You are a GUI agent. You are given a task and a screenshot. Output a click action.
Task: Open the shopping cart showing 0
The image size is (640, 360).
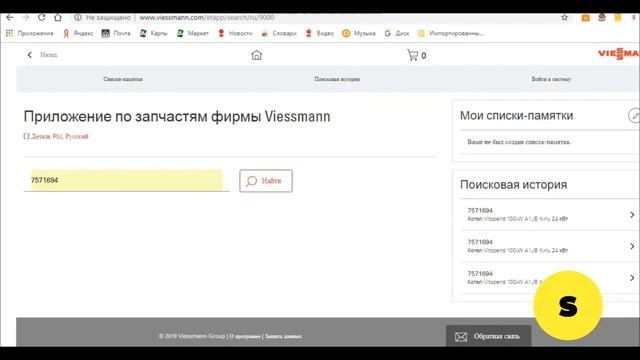pos(416,55)
